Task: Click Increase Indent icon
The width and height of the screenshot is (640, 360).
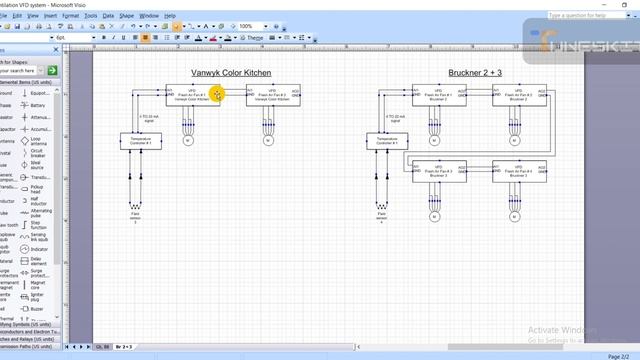Action: (x=187, y=38)
